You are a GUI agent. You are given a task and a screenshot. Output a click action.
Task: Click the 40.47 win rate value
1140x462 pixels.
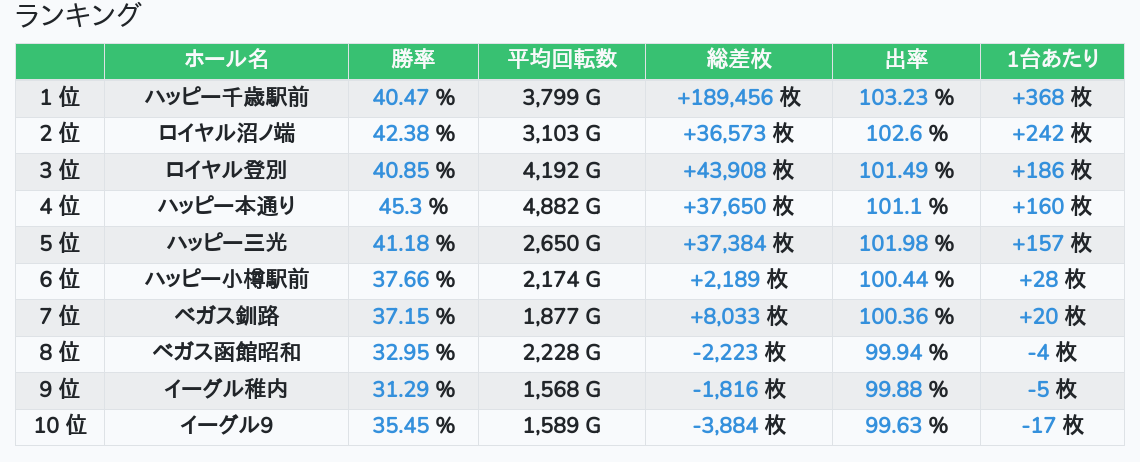400,97
